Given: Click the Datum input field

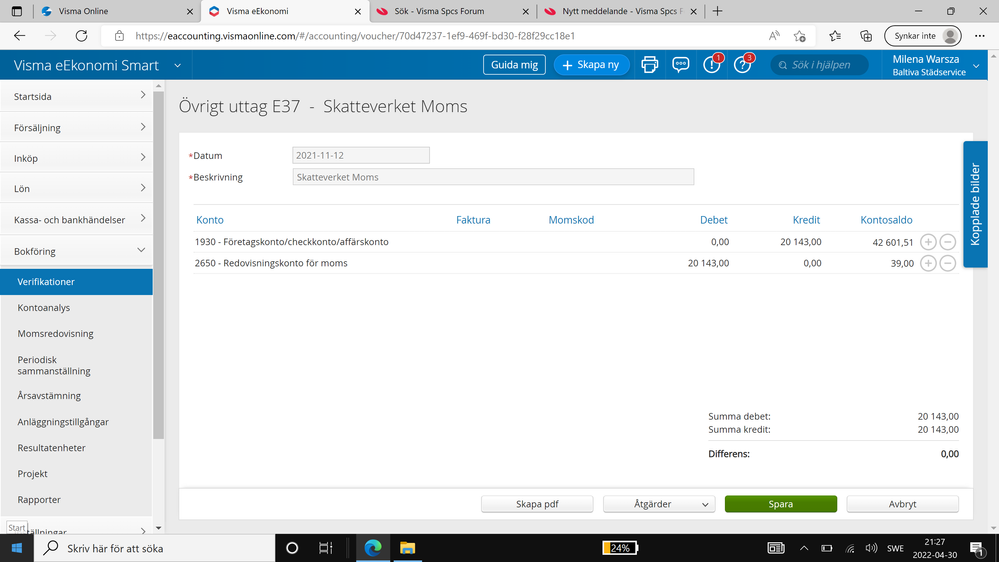Looking at the screenshot, I should (x=361, y=155).
